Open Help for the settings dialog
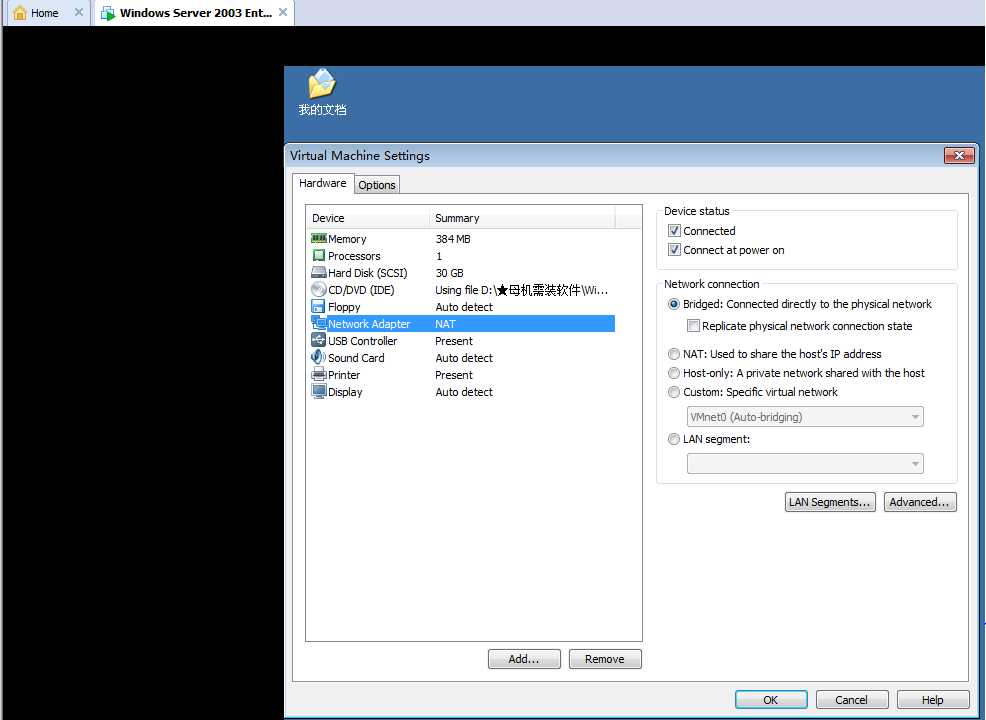The height and width of the screenshot is (720, 986). [933, 700]
